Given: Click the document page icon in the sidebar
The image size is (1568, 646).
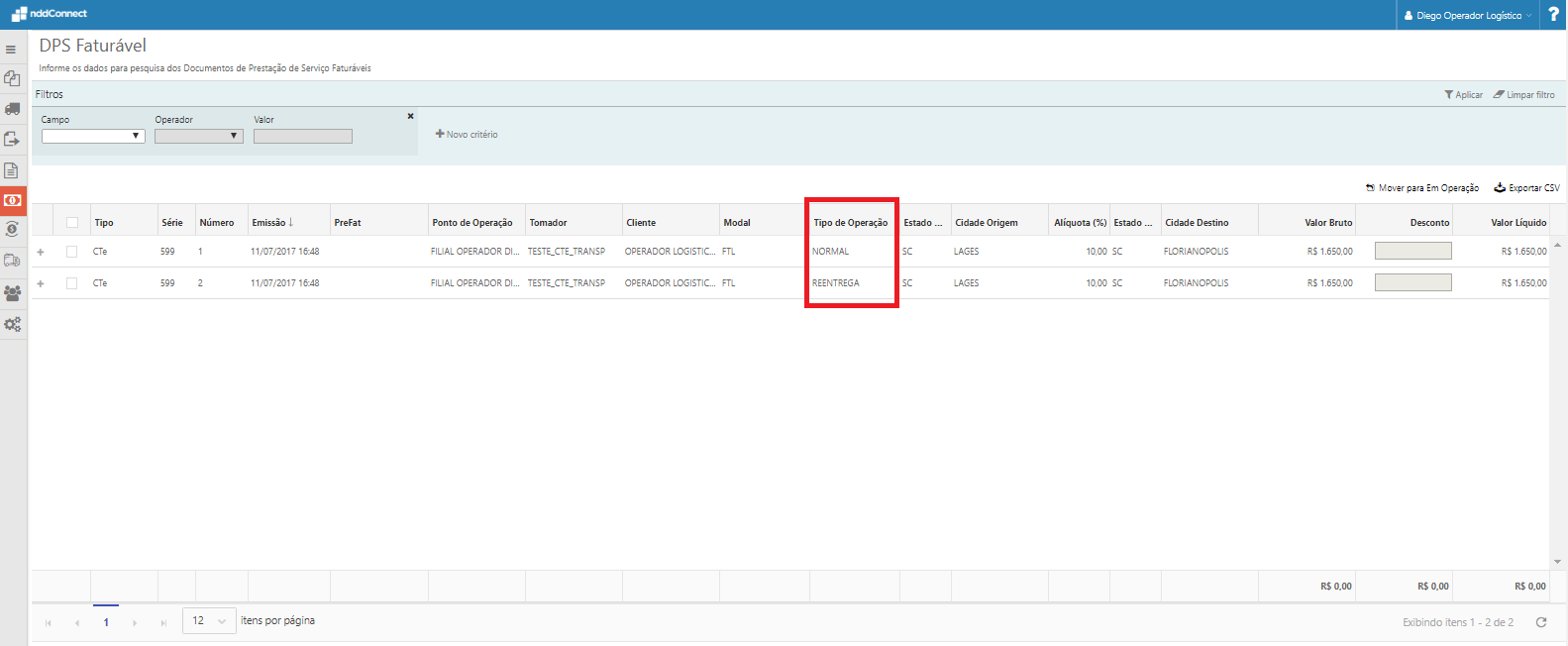Looking at the screenshot, I should click(12, 170).
